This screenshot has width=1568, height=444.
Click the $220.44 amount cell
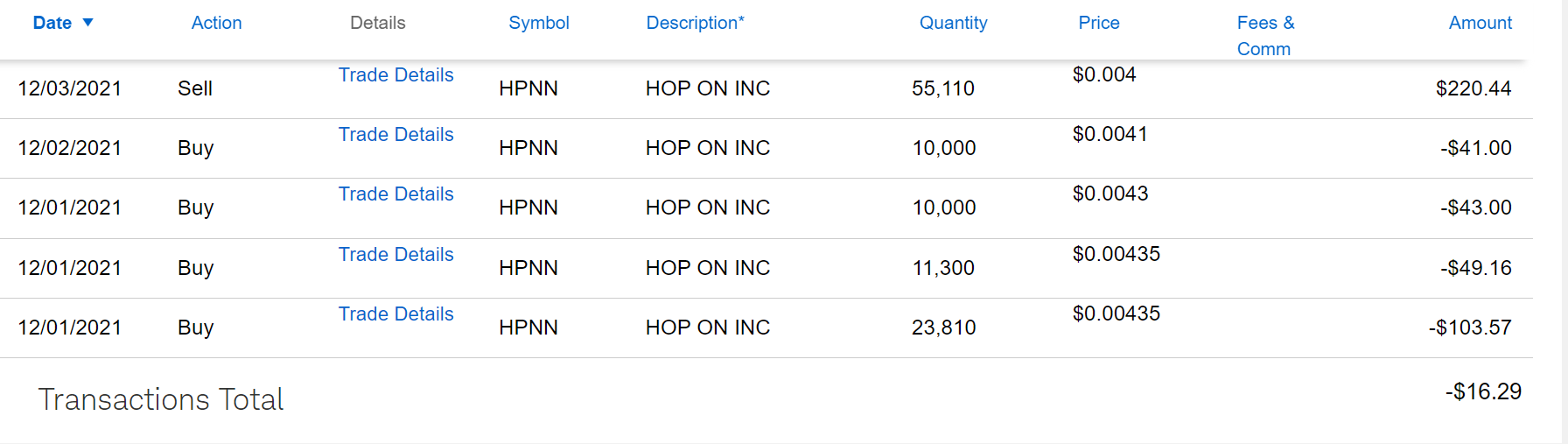[1473, 88]
